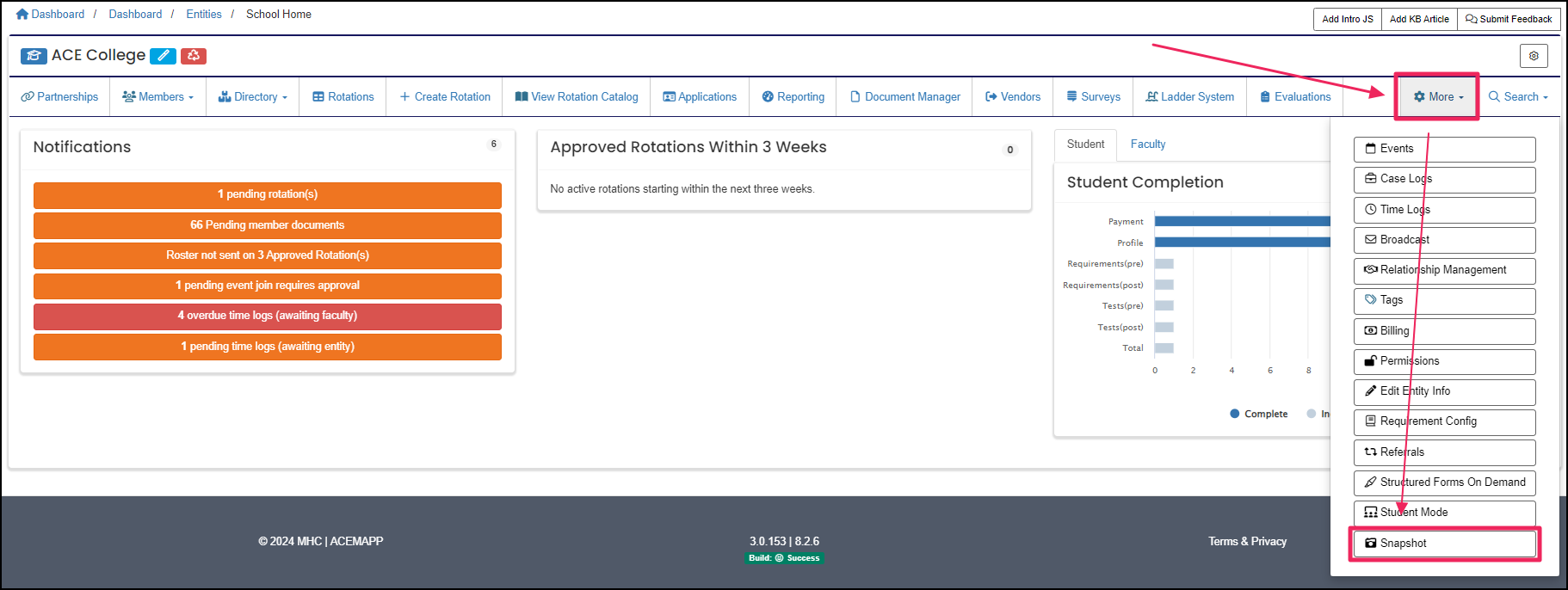Select Broadcast from the More menu

[x=1444, y=240]
